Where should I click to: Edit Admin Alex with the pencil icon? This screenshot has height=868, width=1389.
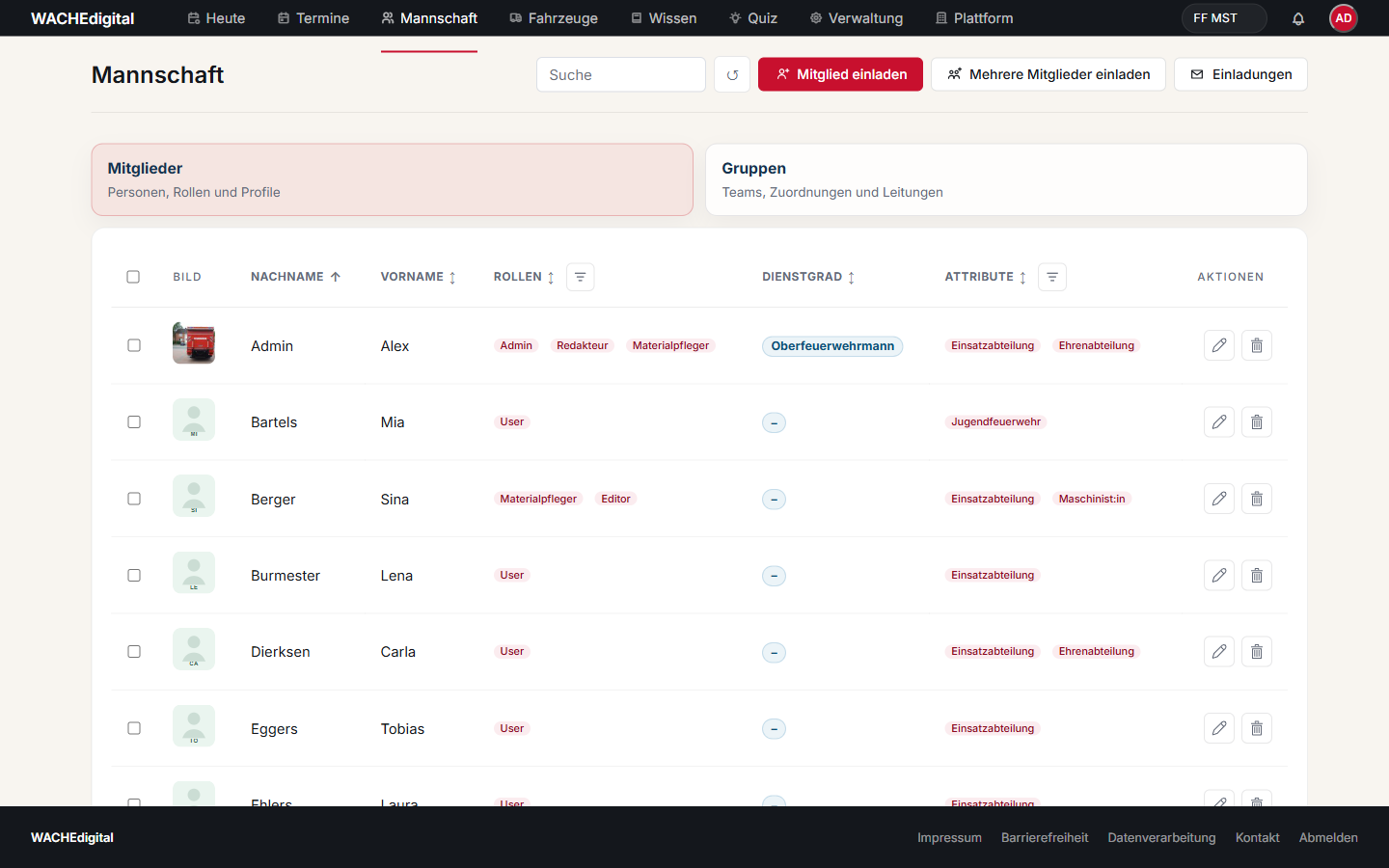tap(1219, 345)
